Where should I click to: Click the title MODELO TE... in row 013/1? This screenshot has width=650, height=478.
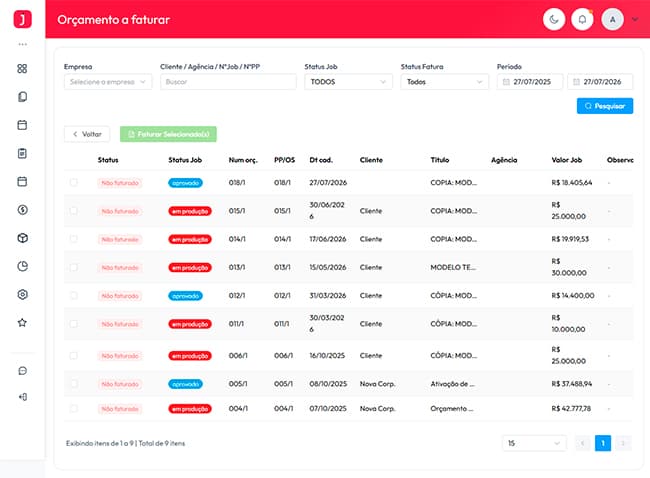[x=453, y=267]
